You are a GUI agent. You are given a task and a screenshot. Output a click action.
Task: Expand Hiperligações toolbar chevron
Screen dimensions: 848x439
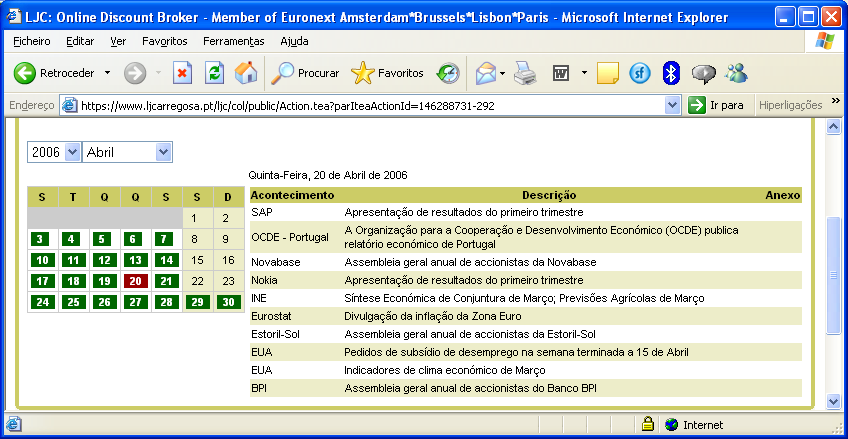click(x=836, y=101)
